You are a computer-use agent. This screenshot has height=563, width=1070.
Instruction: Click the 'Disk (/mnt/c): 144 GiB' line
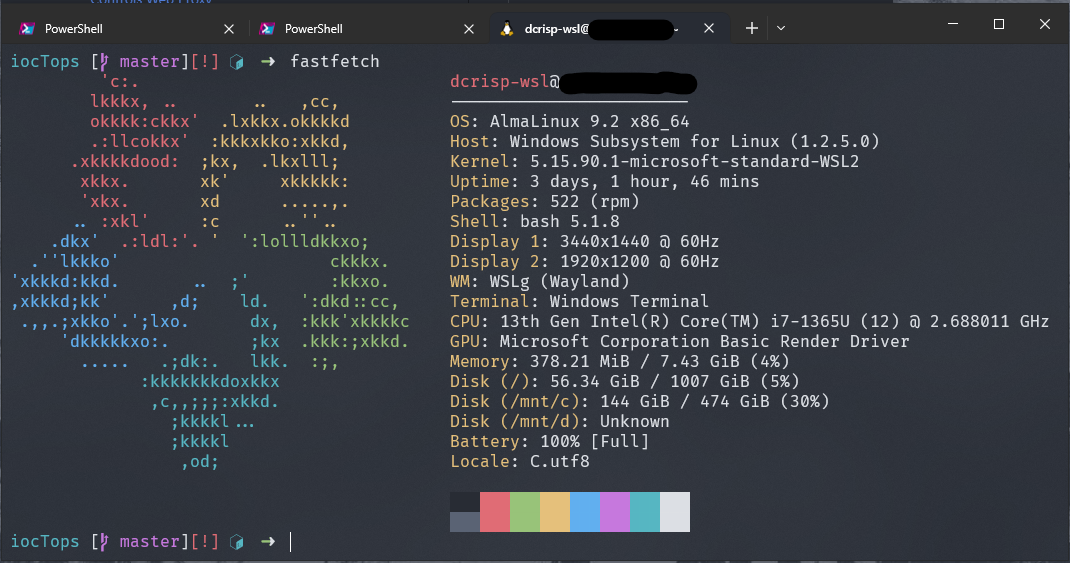[x=639, y=401]
